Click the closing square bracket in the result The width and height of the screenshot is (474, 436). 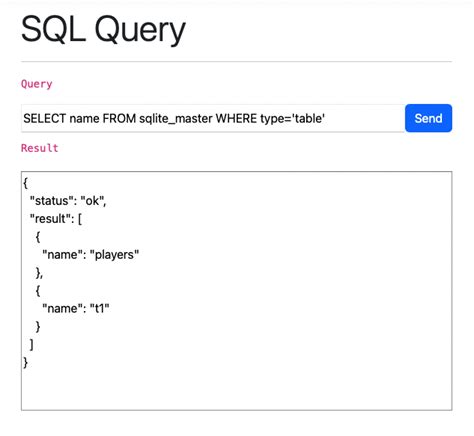pyautogui.click(x=32, y=345)
